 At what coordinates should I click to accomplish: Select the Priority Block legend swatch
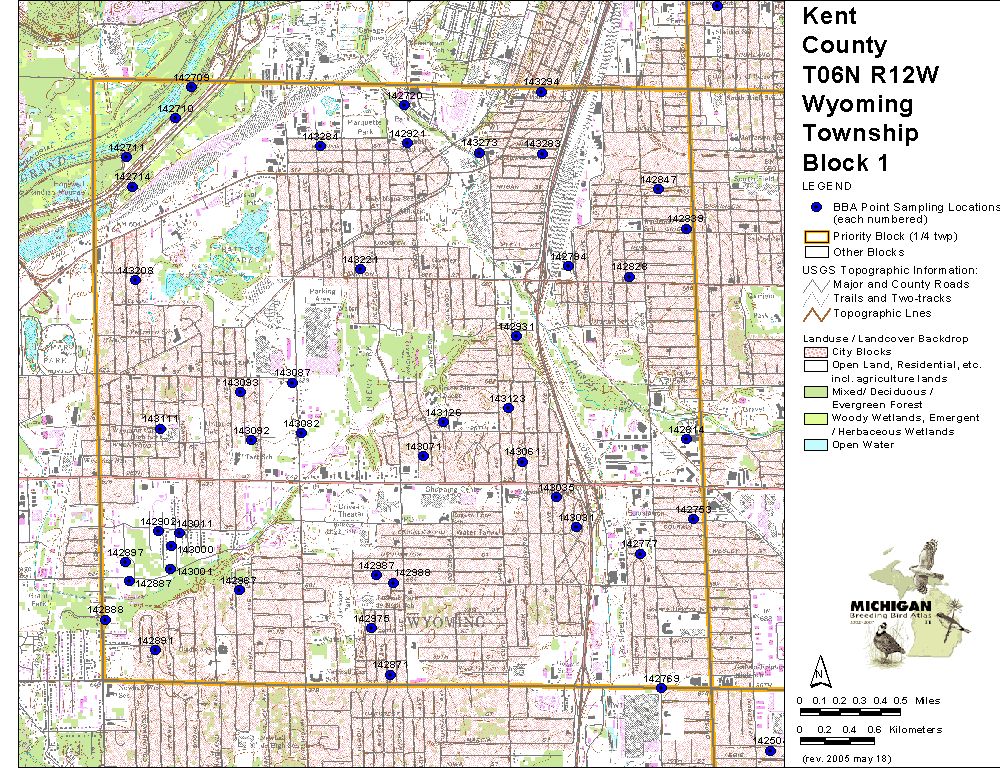[816, 237]
